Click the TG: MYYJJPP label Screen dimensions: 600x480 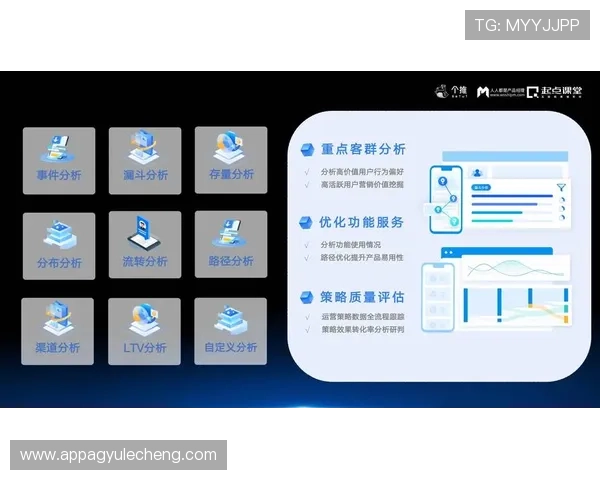click(527, 25)
